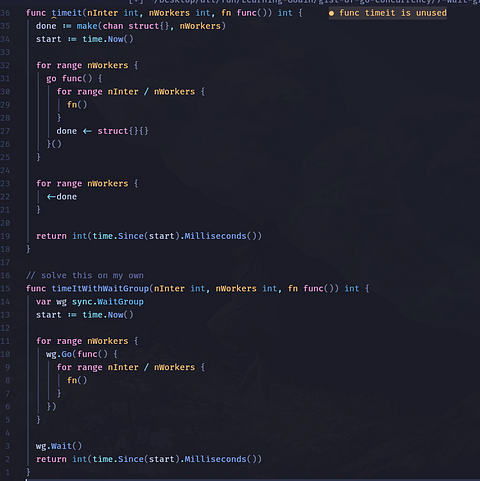Click line number 36 in the gutter
Image resolution: width=480 pixels, height=481 pixels.
(5, 13)
